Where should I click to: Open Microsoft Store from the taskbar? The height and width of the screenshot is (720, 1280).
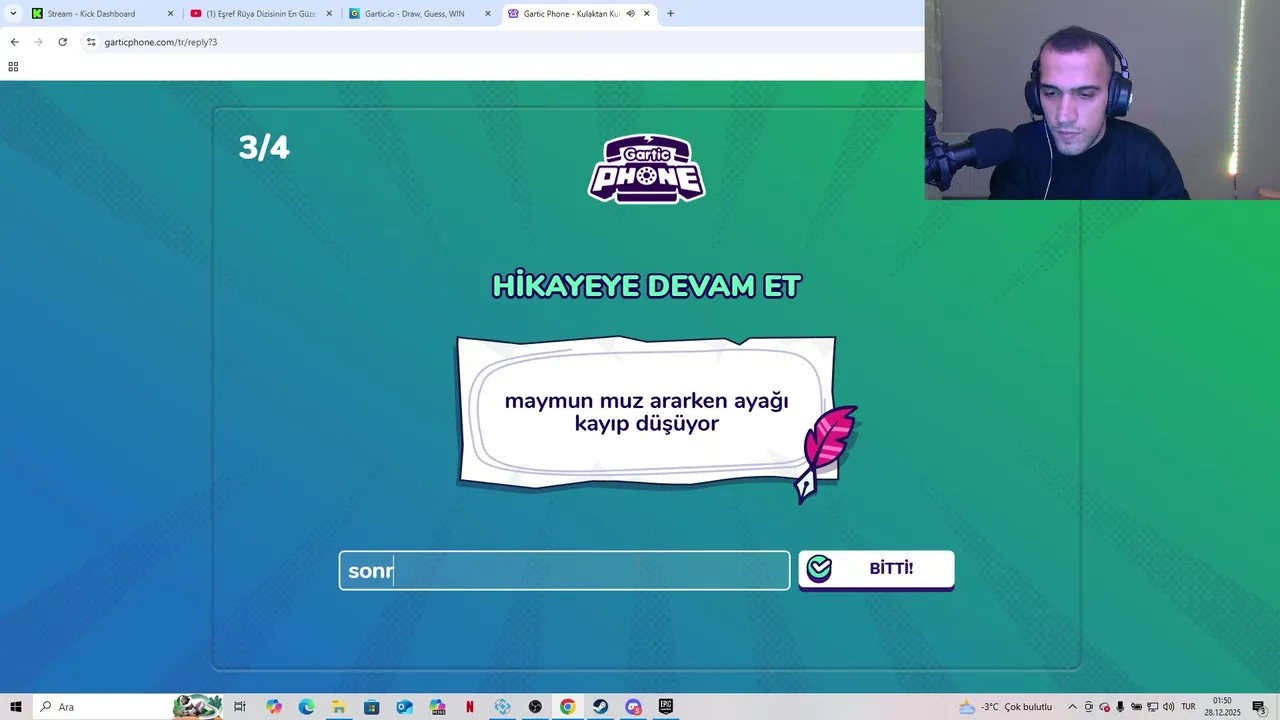[371, 707]
